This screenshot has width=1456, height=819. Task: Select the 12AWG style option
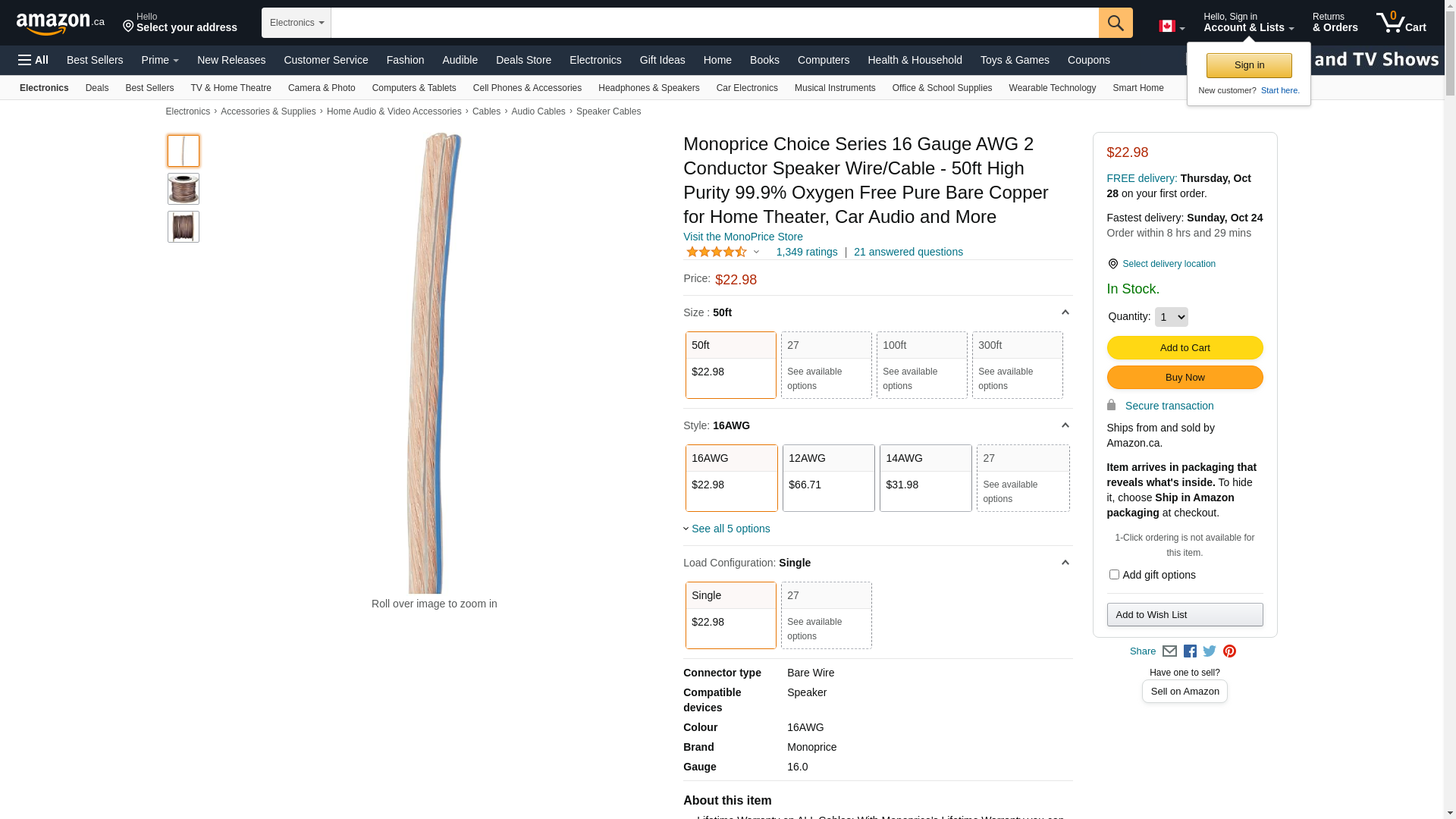click(828, 478)
